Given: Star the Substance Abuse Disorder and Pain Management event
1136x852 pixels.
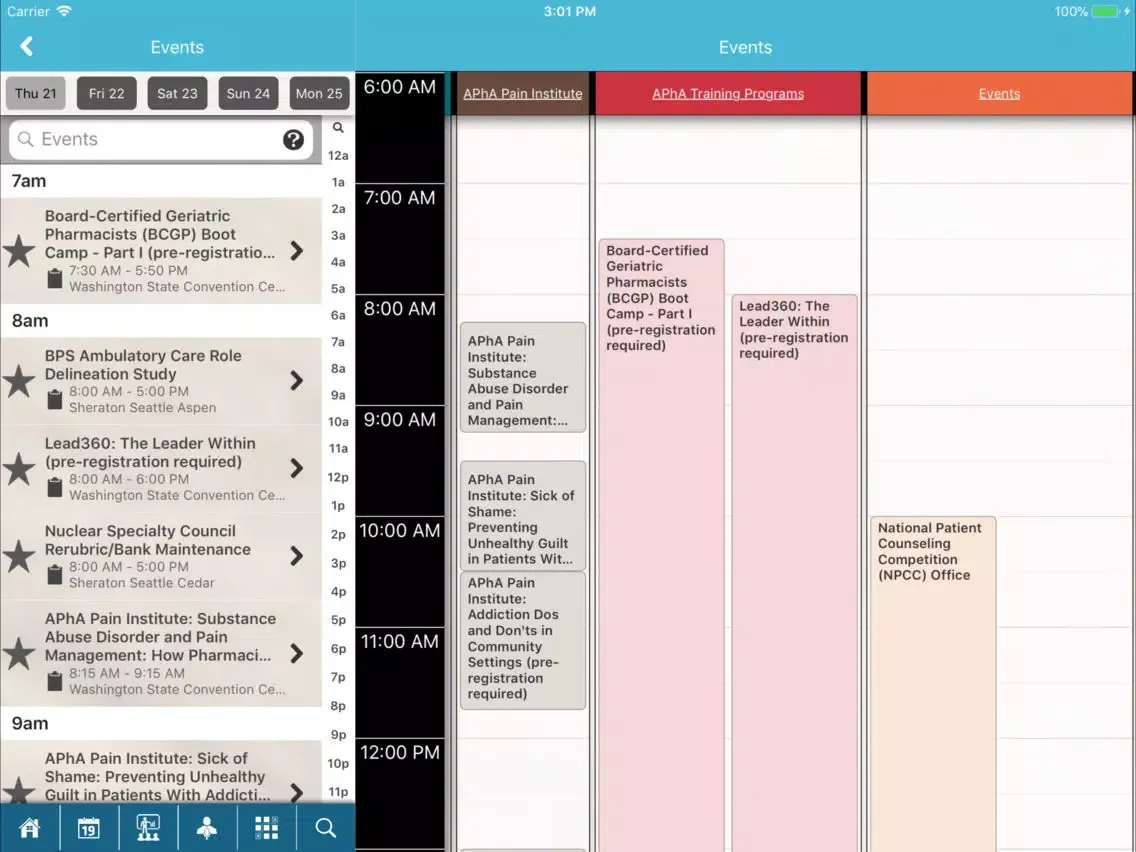Looking at the screenshot, I should coord(19,653).
